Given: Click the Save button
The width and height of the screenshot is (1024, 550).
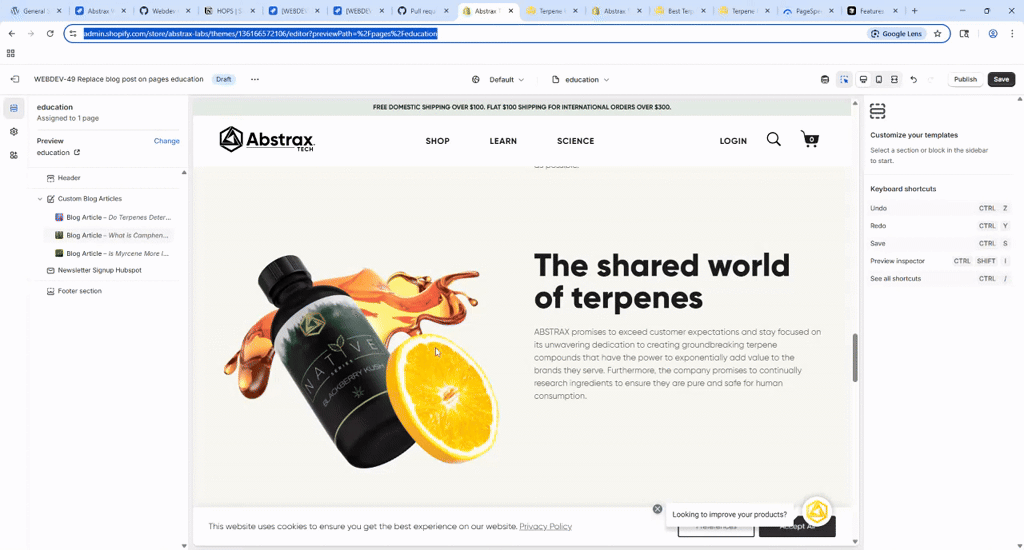Looking at the screenshot, I should 1001,80.
